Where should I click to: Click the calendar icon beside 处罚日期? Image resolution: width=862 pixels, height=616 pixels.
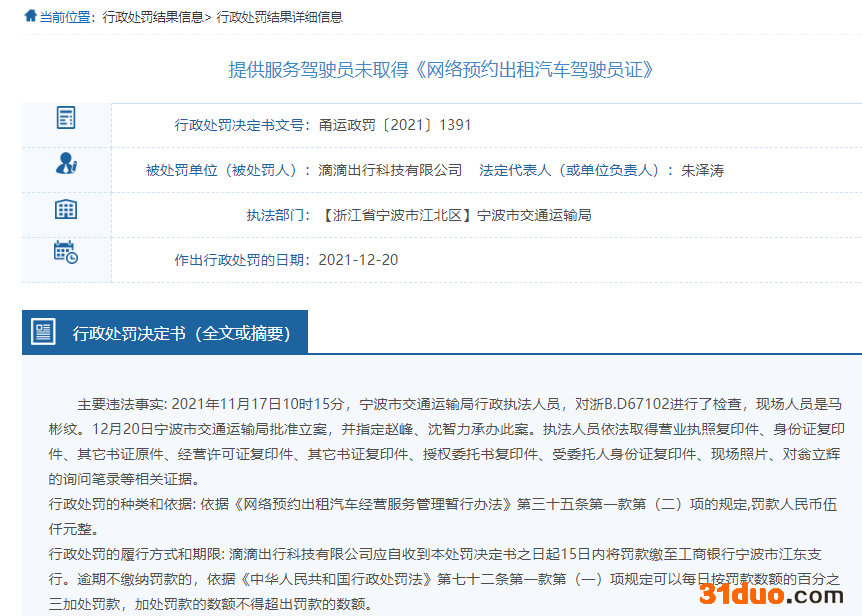pyautogui.click(x=66, y=252)
